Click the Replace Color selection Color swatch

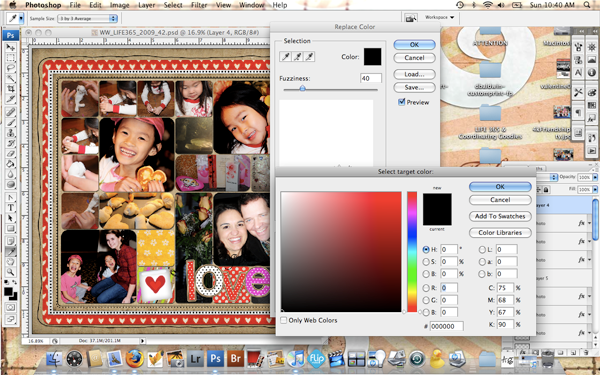[372, 57]
